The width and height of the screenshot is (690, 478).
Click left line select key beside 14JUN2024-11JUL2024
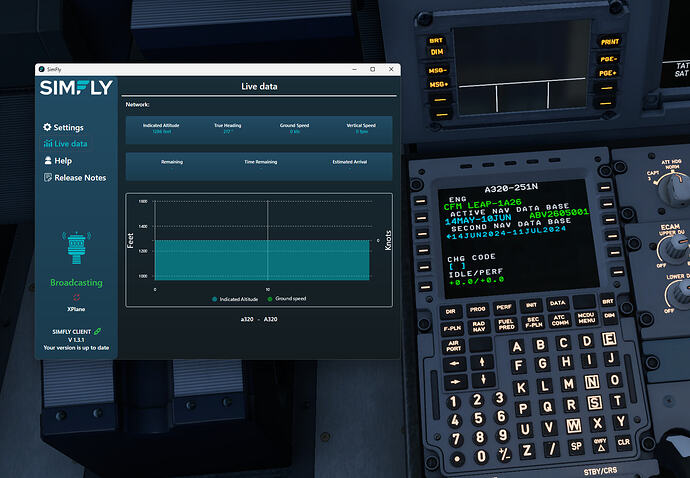[x=423, y=234]
